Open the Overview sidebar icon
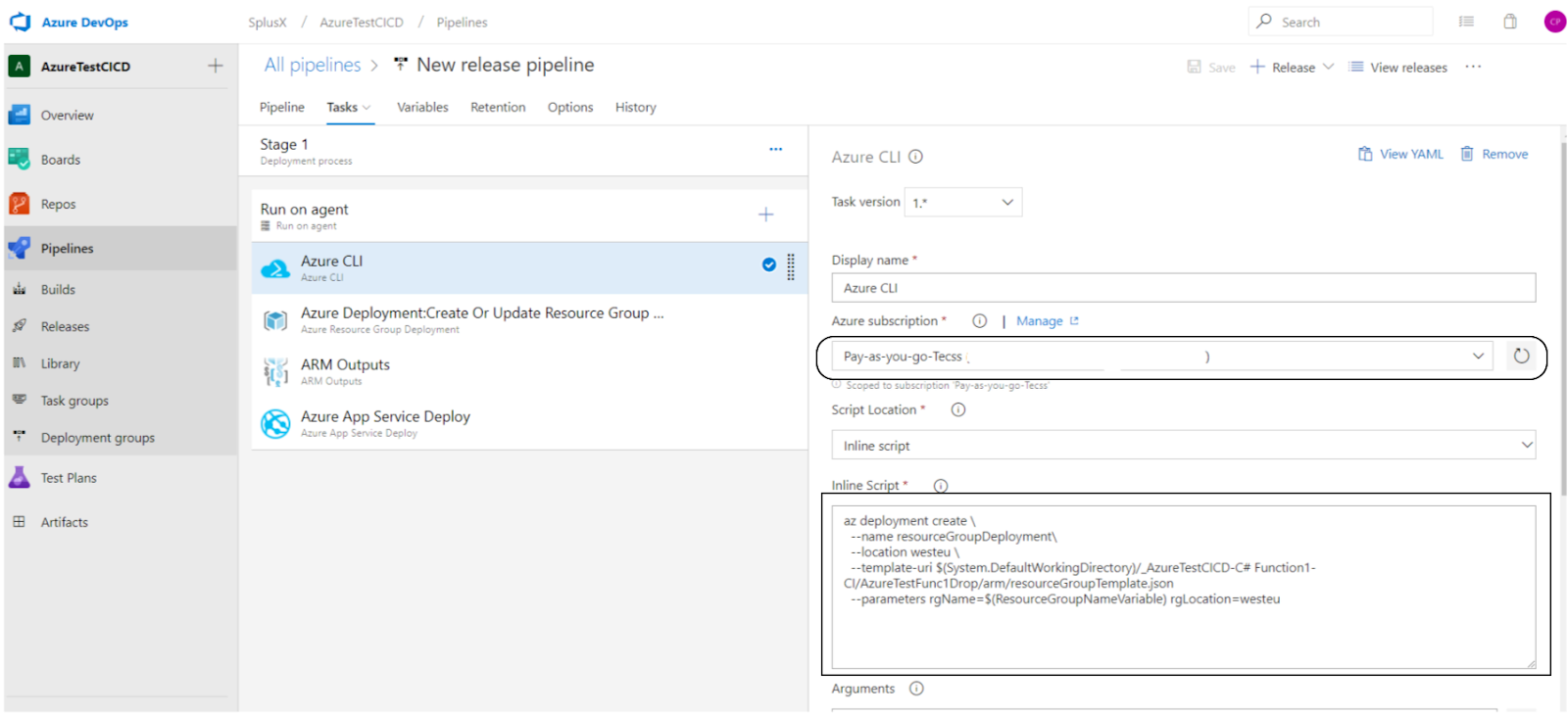The width and height of the screenshot is (1568, 716). pos(20,115)
